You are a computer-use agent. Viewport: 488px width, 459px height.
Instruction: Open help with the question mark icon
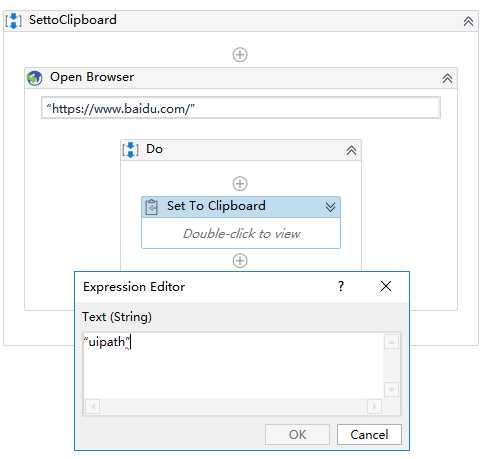click(x=341, y=286)
